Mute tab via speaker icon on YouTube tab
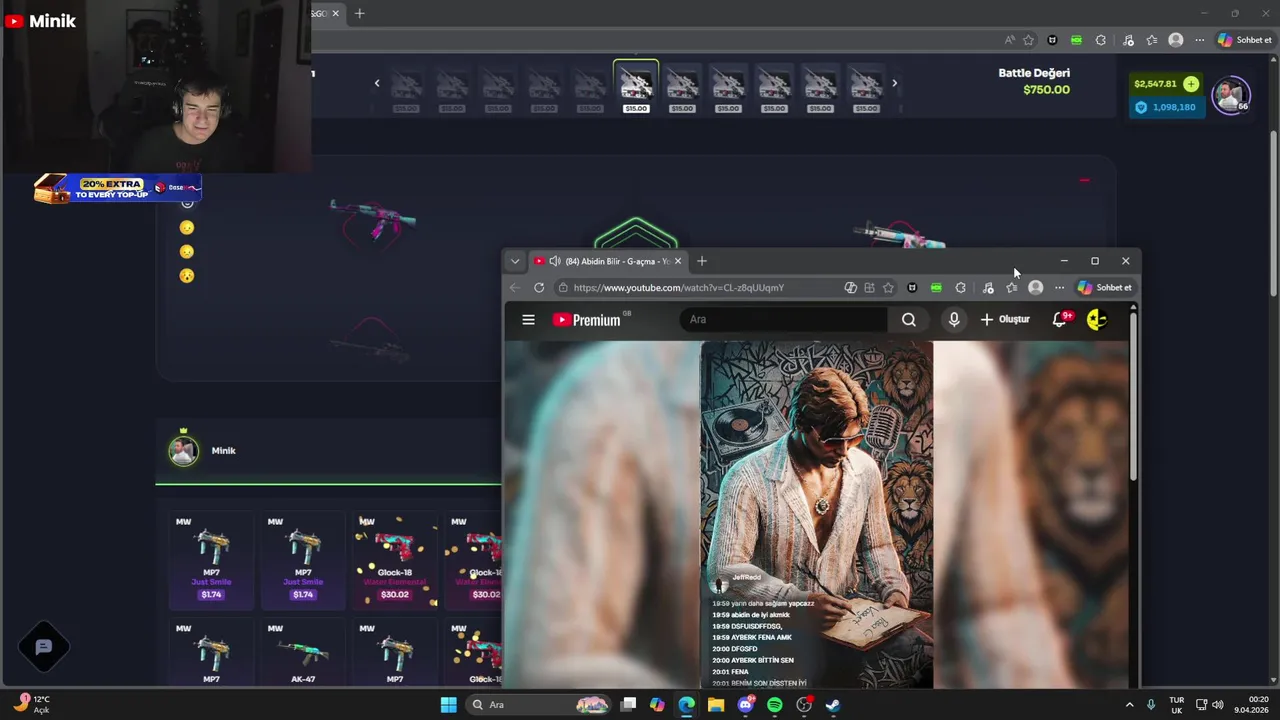 tap(555, 261)
